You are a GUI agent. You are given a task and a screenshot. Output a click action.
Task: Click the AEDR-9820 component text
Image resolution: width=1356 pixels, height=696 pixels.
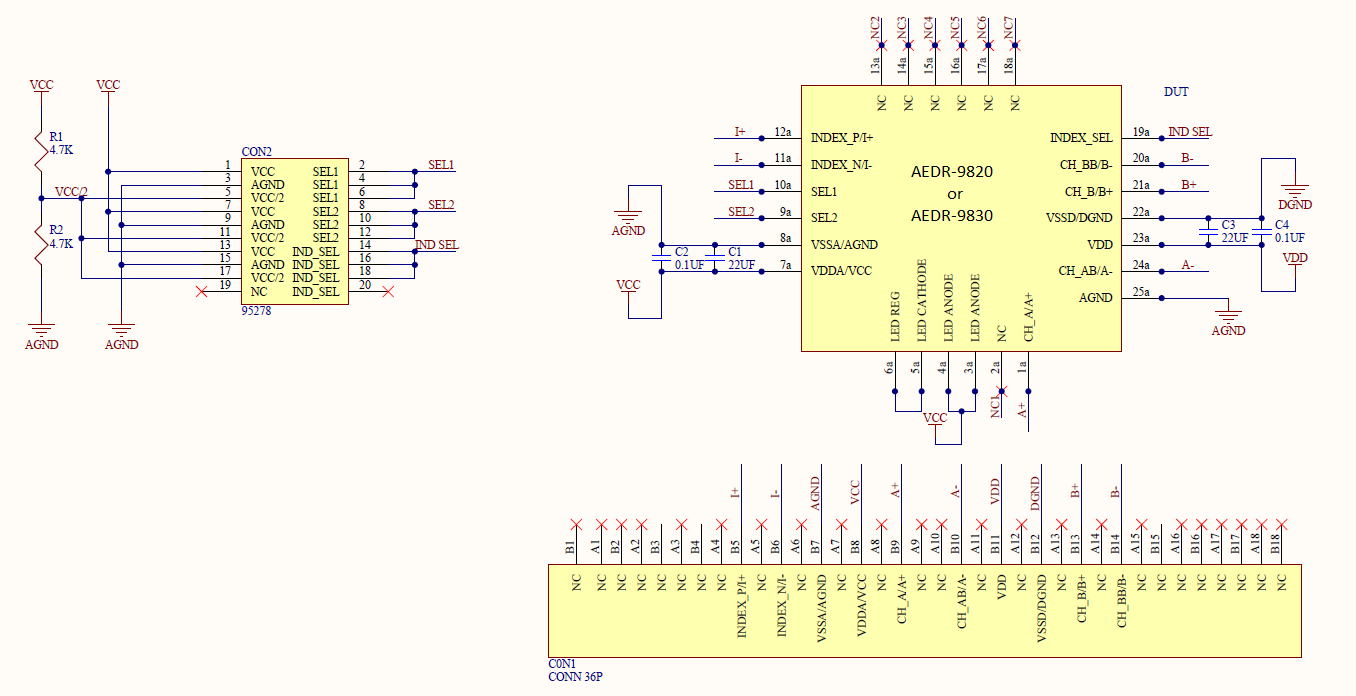[x=951, y=171]
